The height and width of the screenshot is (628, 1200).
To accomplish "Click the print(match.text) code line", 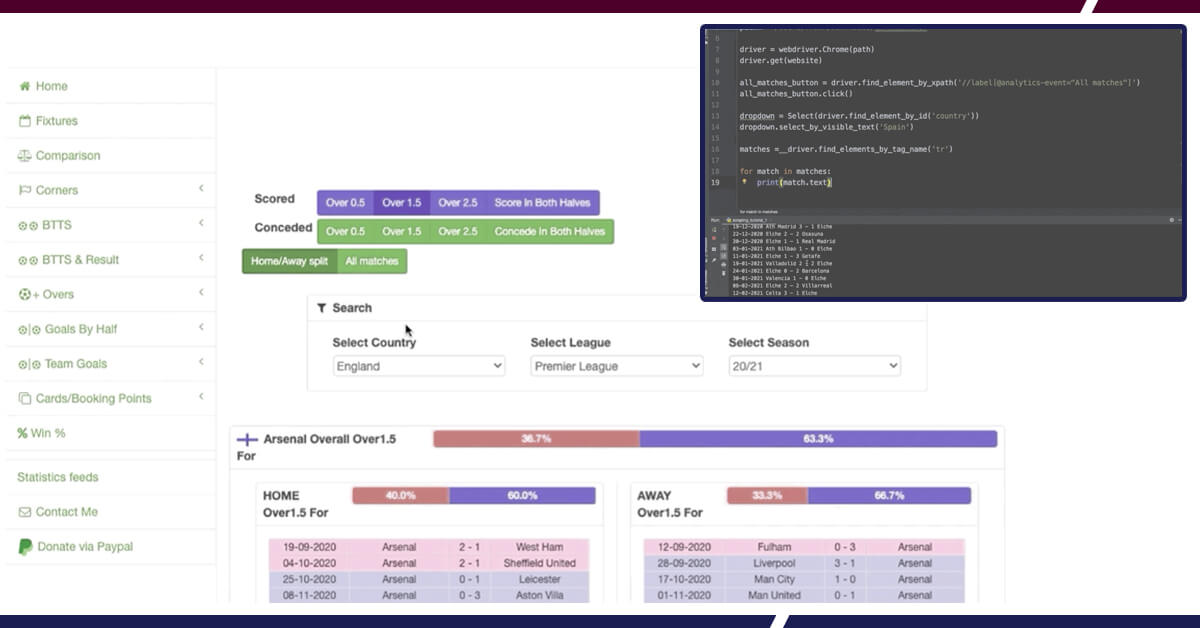I will (x=795, y=182).
